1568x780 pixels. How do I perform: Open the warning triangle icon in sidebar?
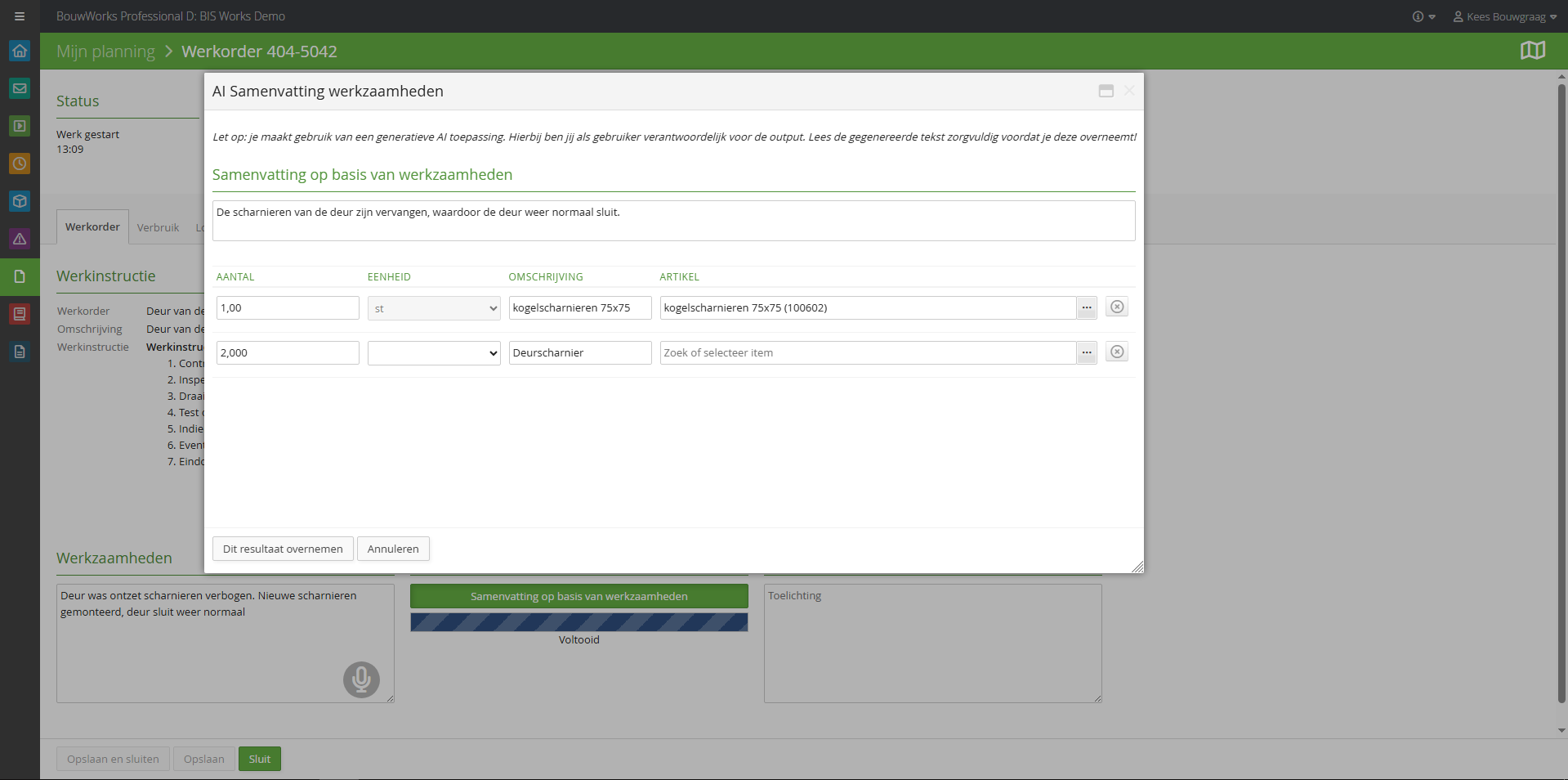pos(20,239)
